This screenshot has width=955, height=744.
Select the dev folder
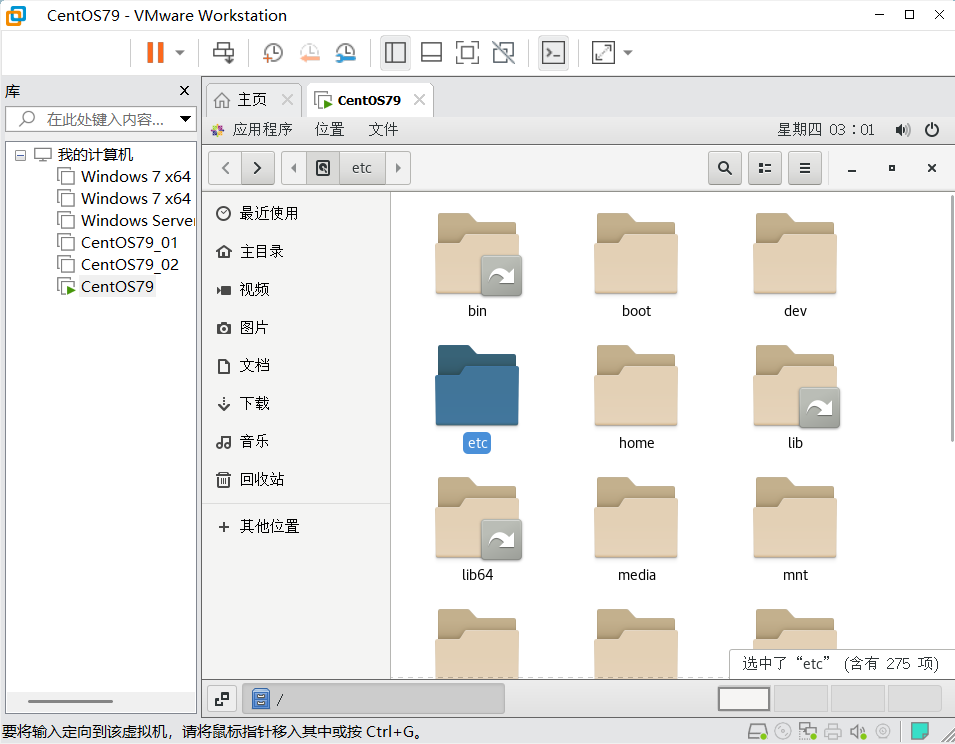(795, 265)
